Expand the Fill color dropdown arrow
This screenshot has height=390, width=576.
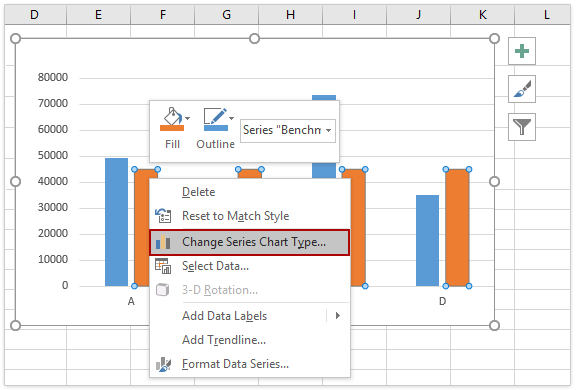pos(188,118)
